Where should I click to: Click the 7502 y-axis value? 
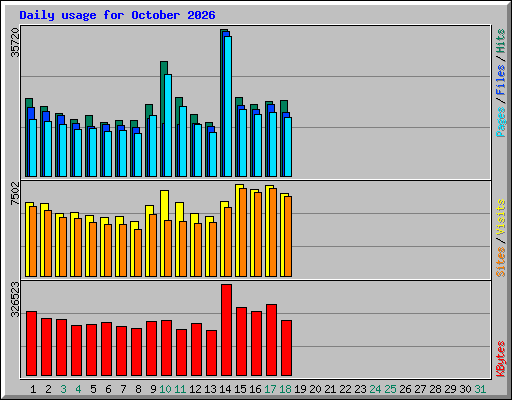click(15, 194)
